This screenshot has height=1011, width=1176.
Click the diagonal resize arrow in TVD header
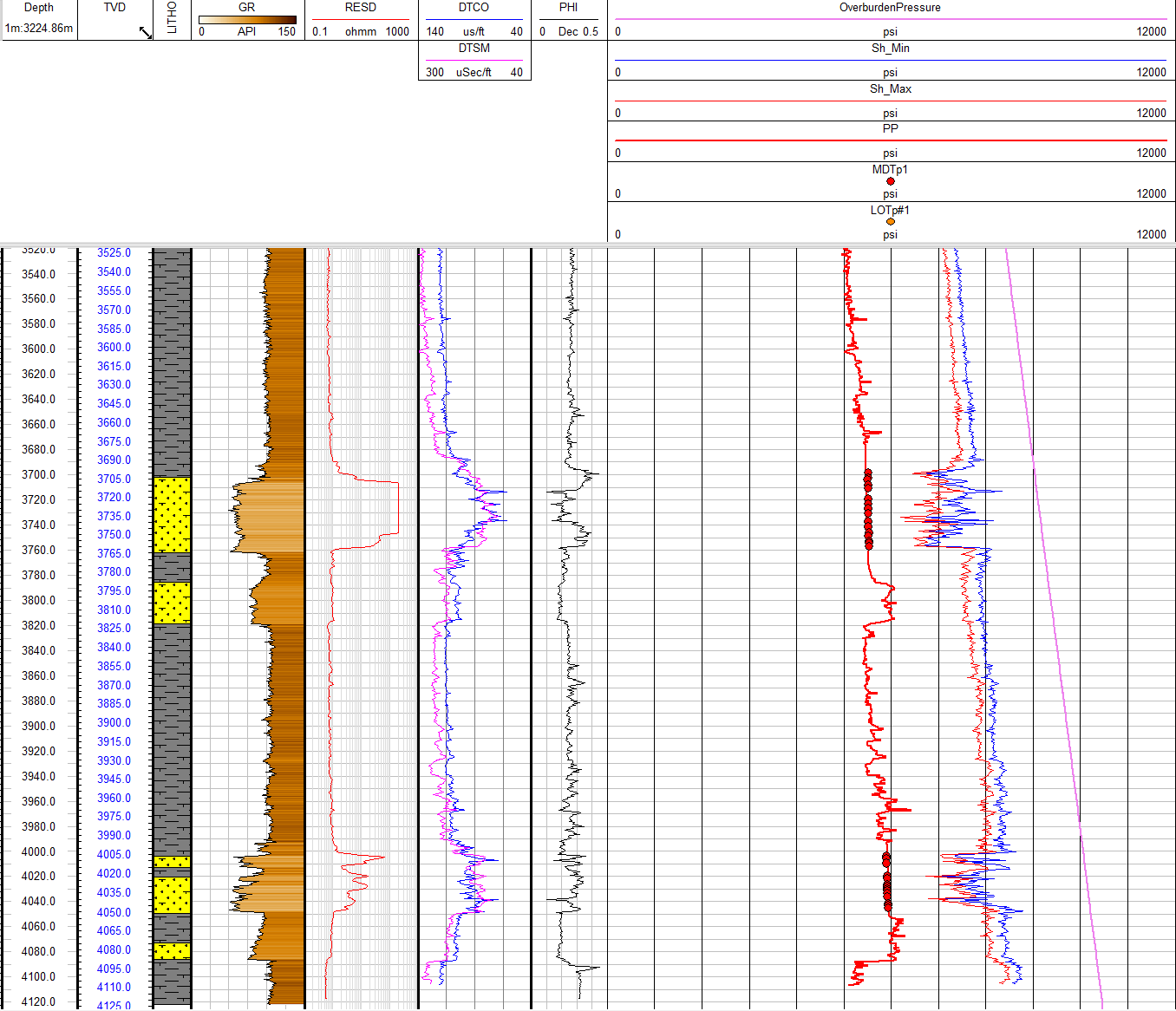145,33
